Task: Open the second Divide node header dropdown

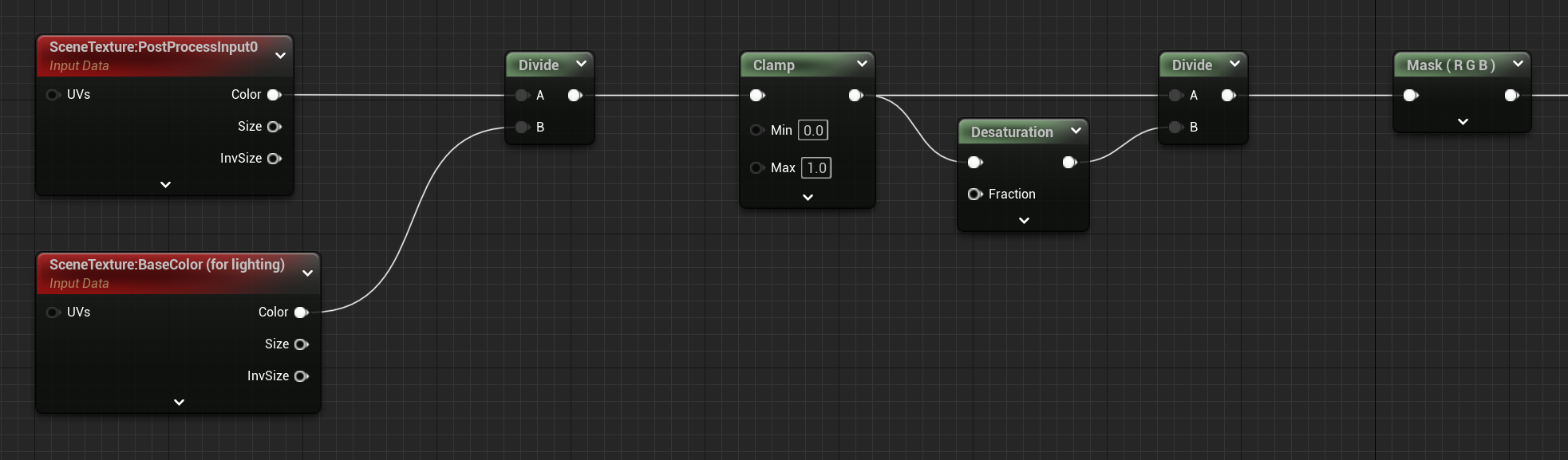Action: pyautogui.click(x=1234, y=64)
